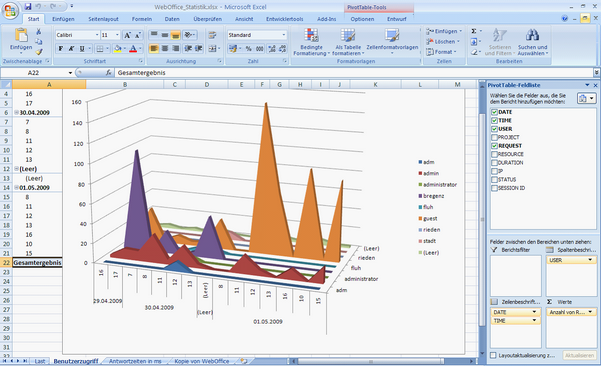Viewport: 601px width, 366px height.
Task: Switch to the Formeln ribbon tab
Action: point(142,19)
